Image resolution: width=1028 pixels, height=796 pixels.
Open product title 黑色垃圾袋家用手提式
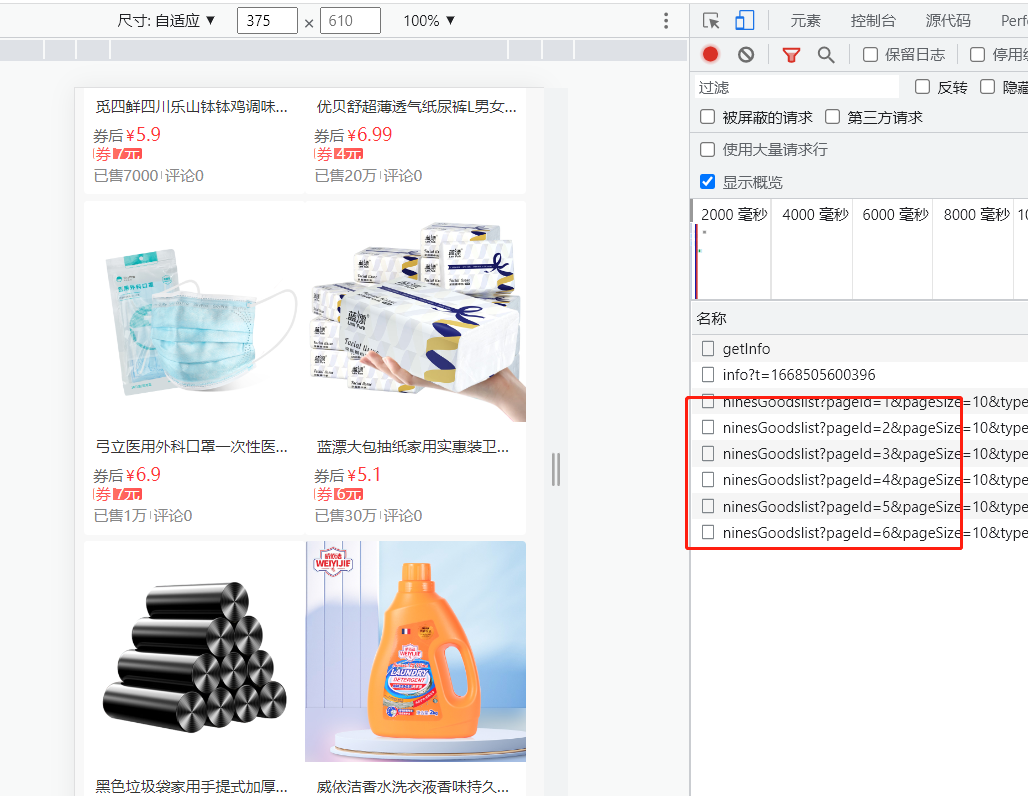[191, 786]
